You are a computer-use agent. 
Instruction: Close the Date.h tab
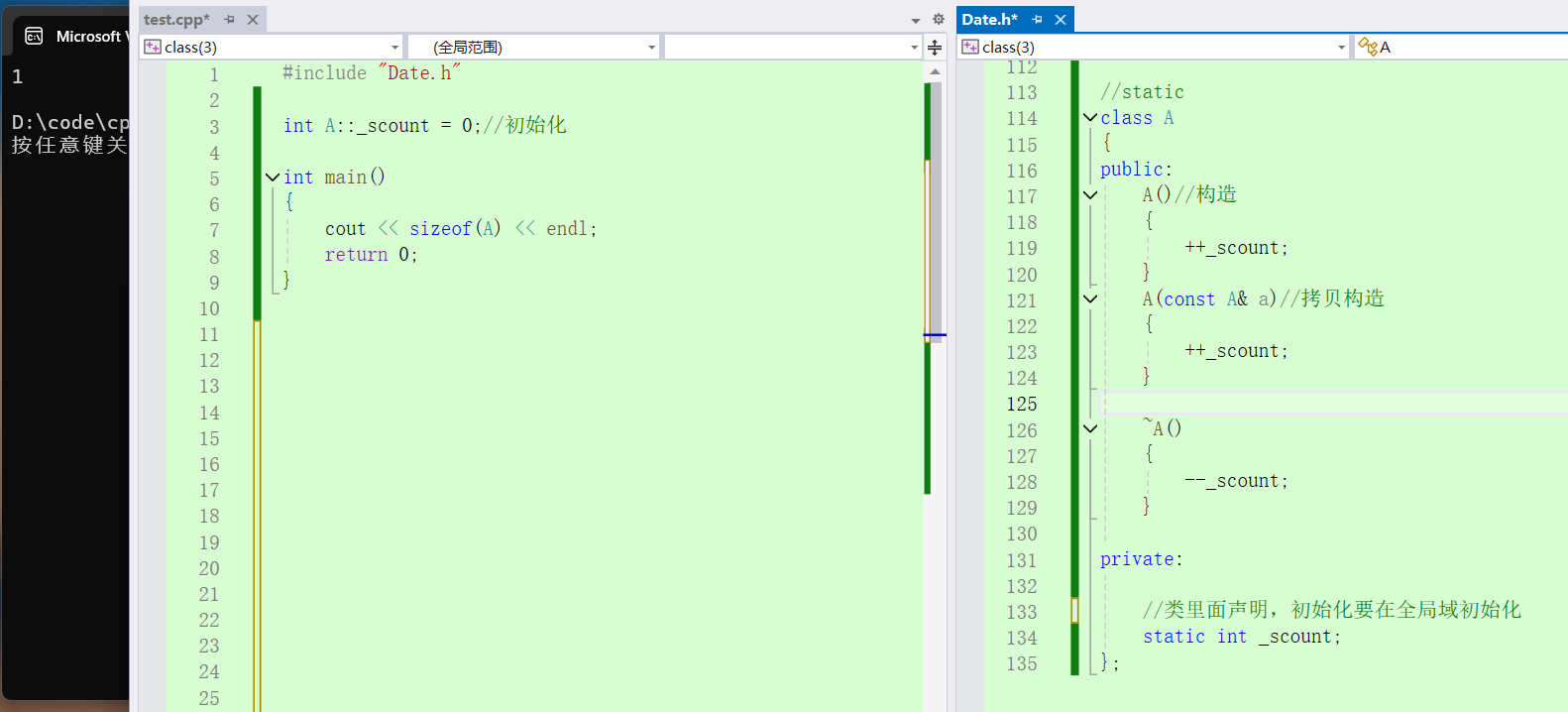(1061, 20)
